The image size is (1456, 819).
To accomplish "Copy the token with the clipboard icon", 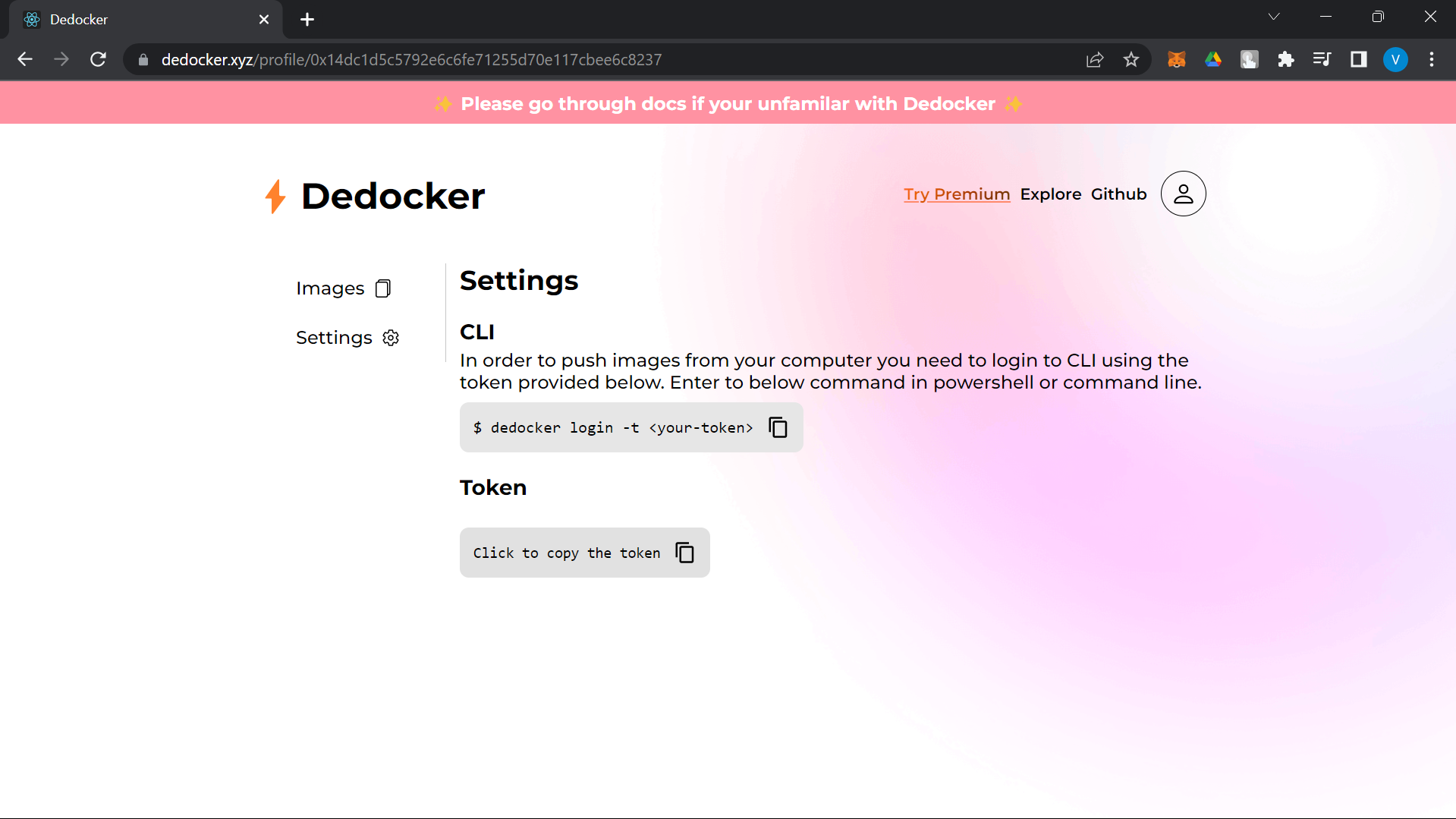I will tap(685, 553).
